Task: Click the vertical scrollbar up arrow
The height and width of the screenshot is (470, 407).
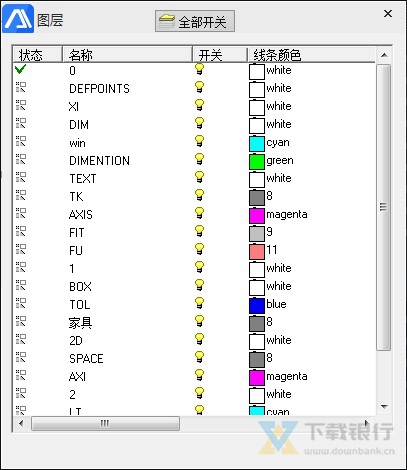Action: click(384, 55)
